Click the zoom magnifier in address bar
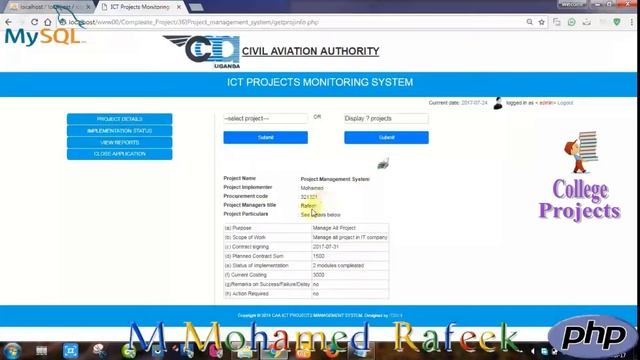 [529, 22]
